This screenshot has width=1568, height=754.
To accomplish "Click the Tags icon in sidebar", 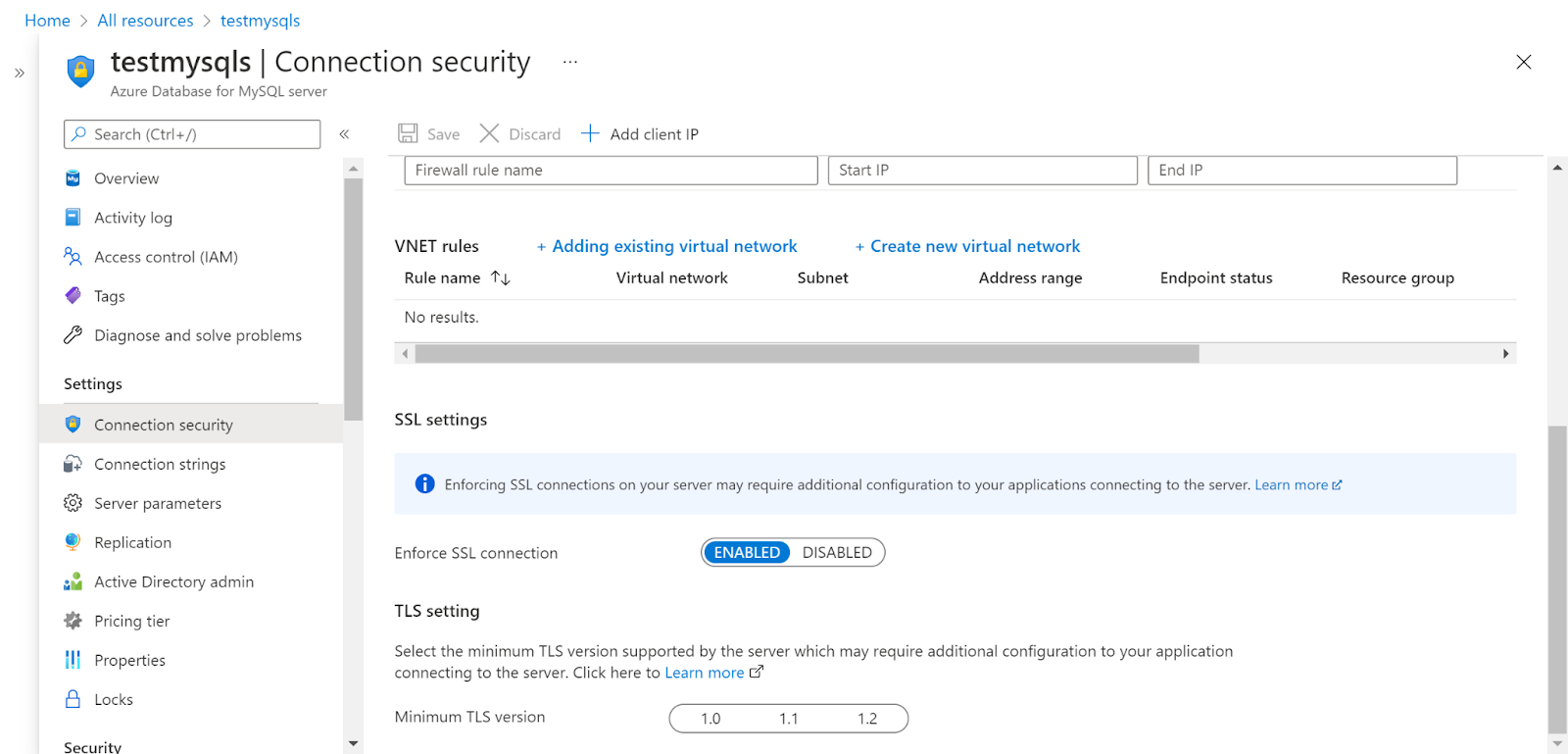I will [73, 295].
